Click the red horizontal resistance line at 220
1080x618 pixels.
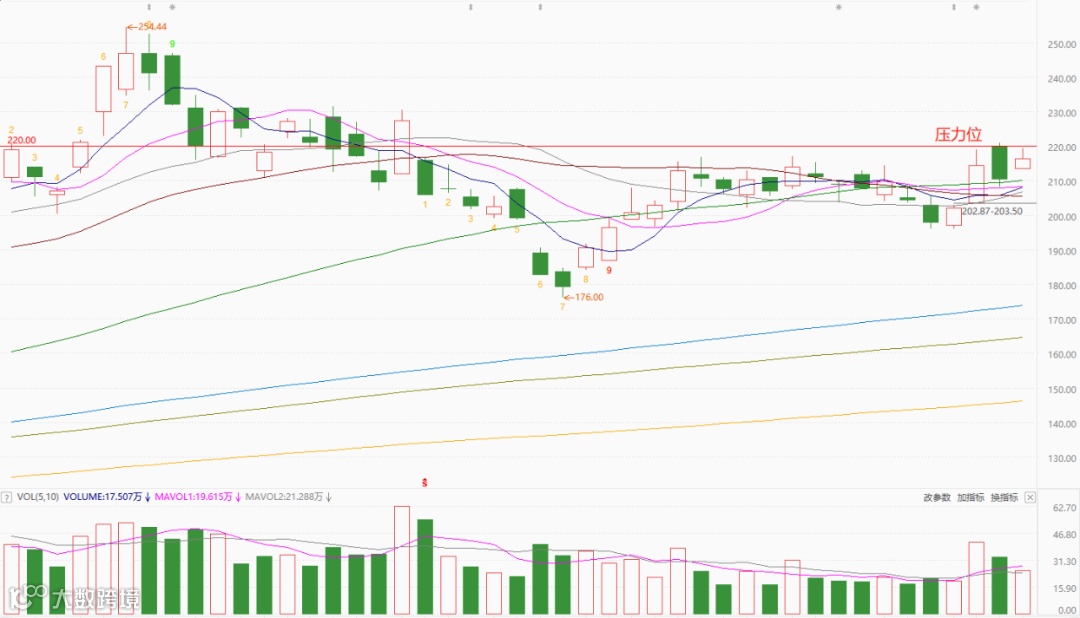517,146
